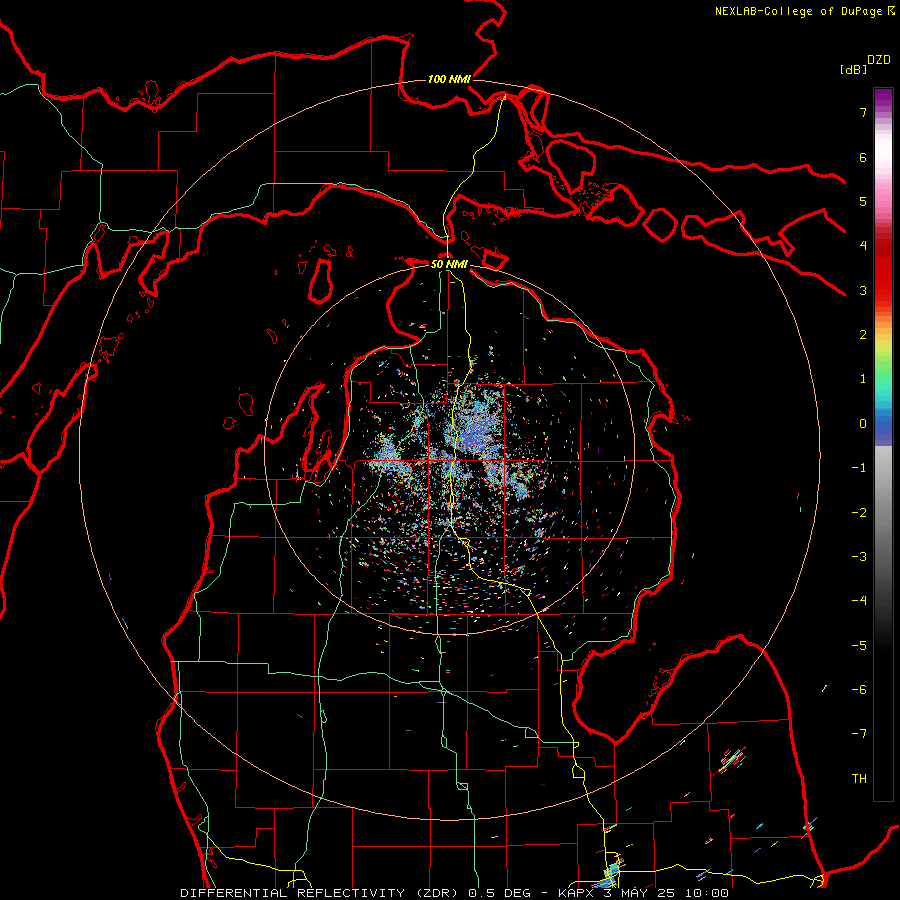
Task: Click the [dB] unit label
Action: (854, 69)
